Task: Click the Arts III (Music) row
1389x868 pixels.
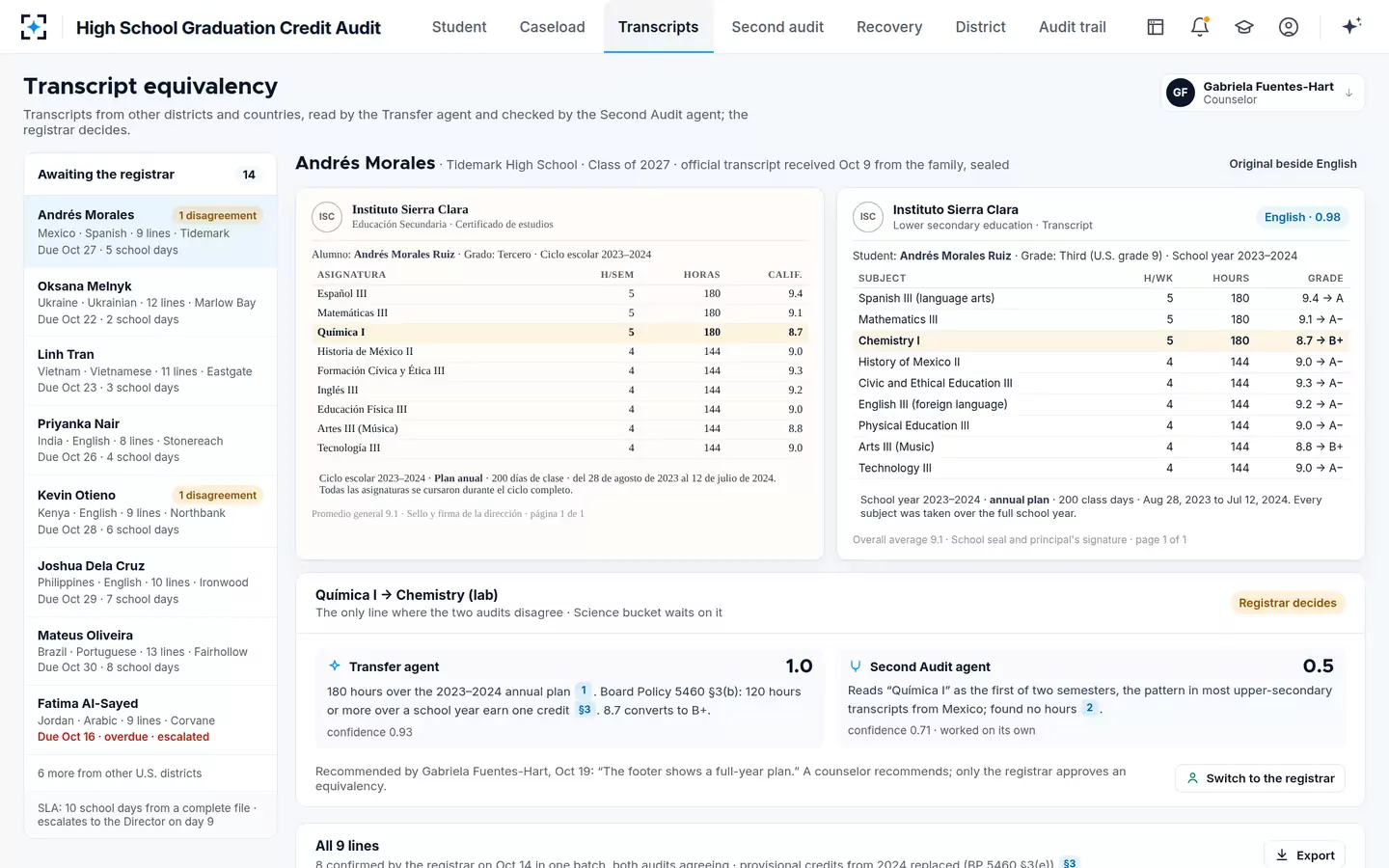Action: click(x=1101, y=447)
